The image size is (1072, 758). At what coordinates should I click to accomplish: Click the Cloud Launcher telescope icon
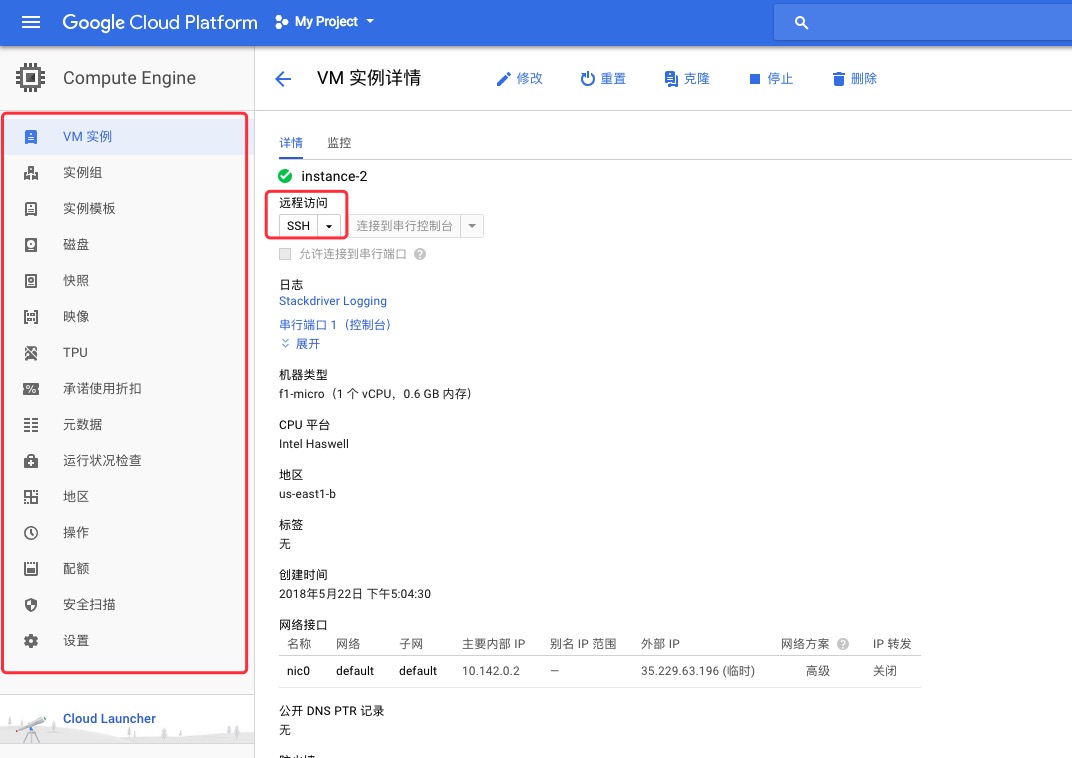point(31,728)
